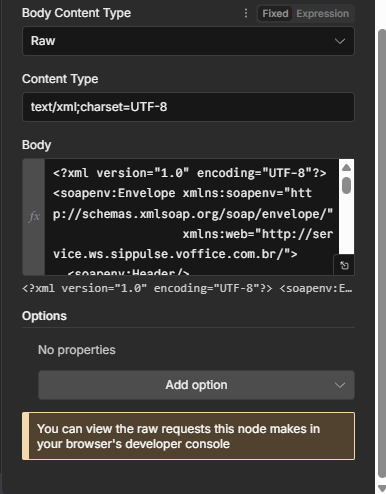Click the panel scroll down arrow
Viewport: 386px width, 494px height.
[x=382, y=488]
